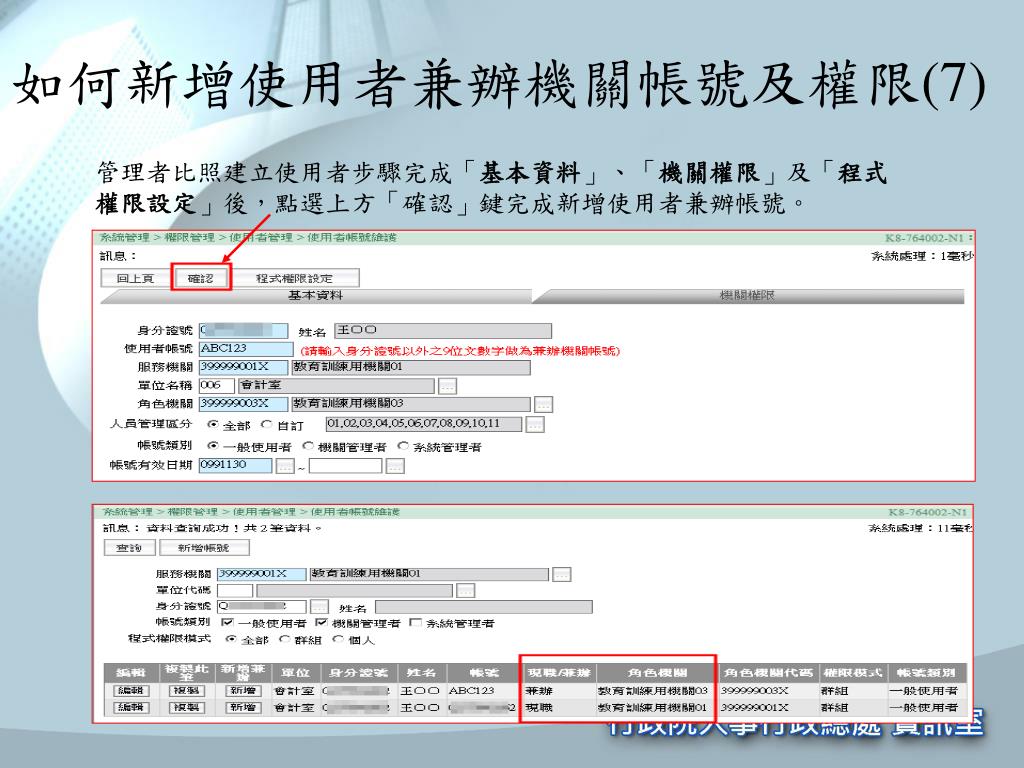Image resolution: width=1024 pixels, height=768 pixels.
Task: Select 全部 radio for 程式權限模式
Action: (x=230, y=639)
